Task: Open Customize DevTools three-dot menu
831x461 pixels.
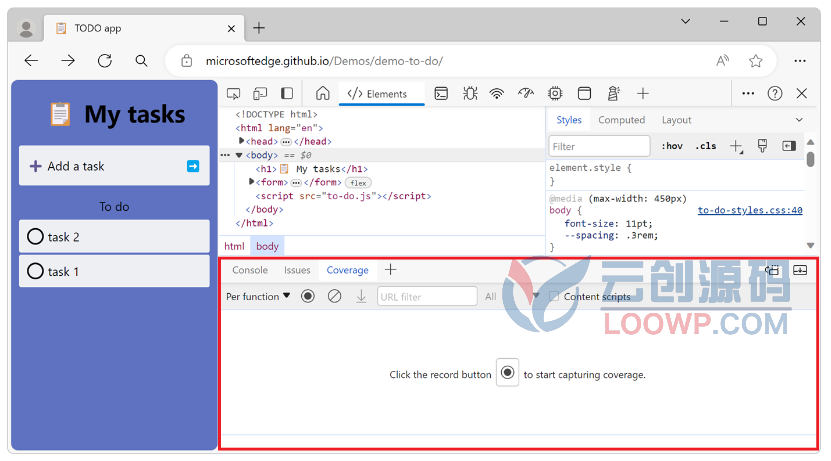Action: click(748, 94)
